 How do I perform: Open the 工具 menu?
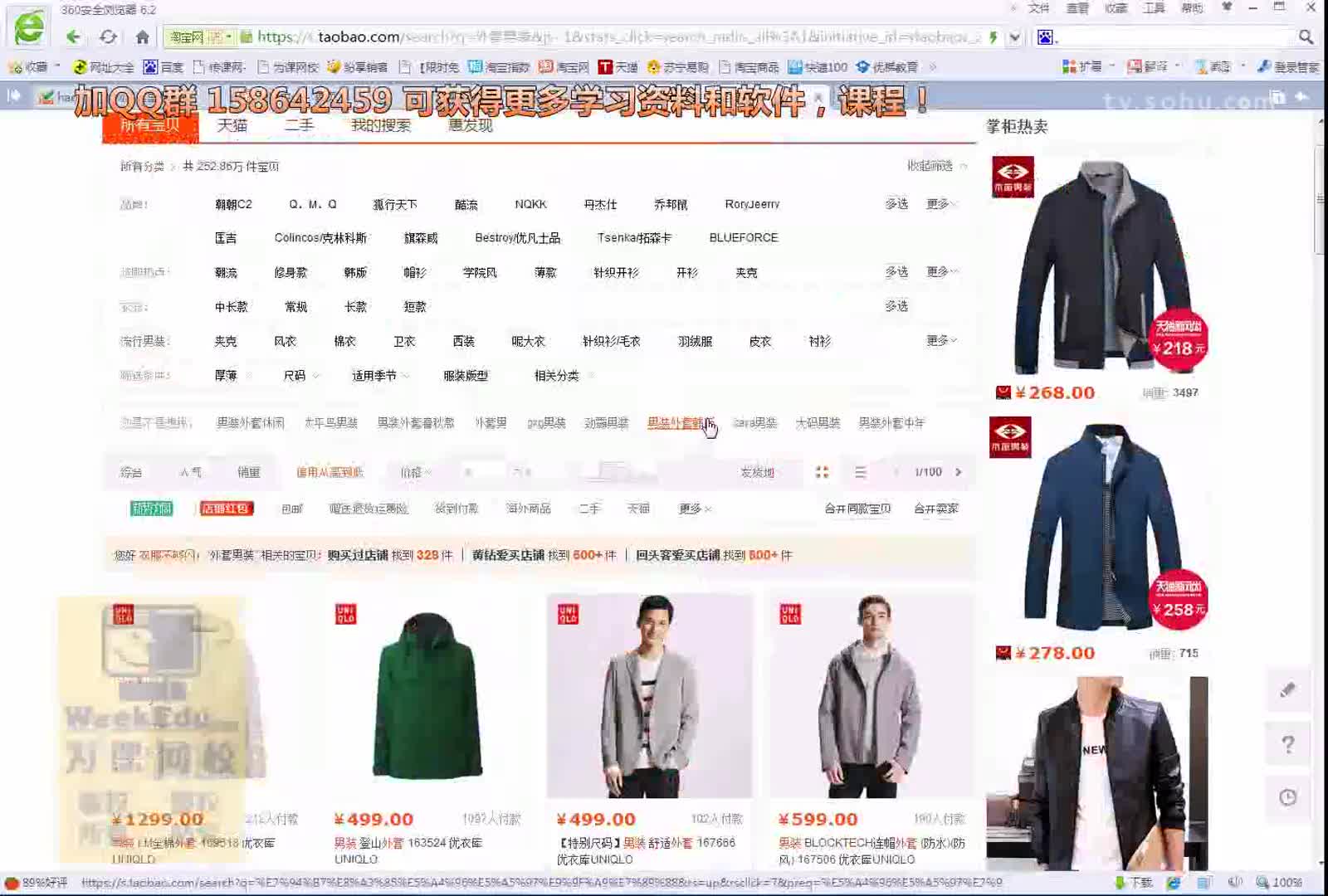[x=1155, y=8]
